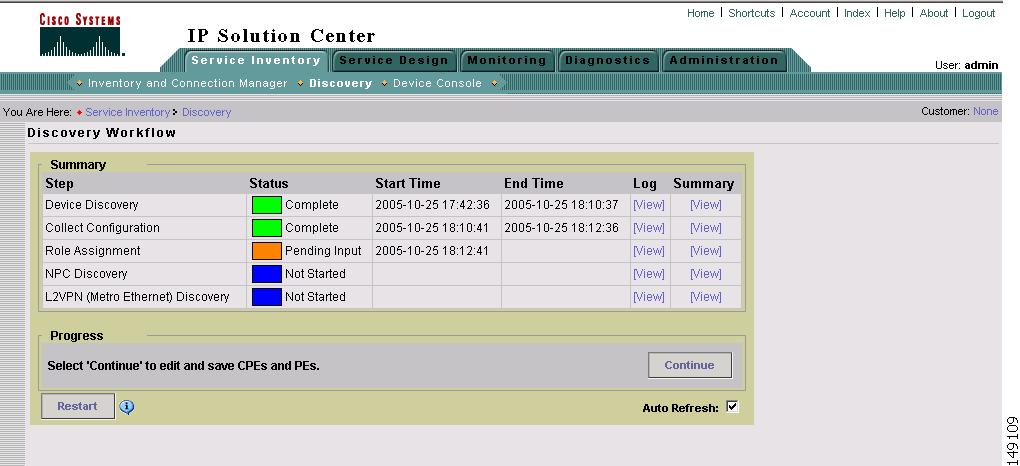The width and height of the screenshot is (1020, 466).
Task: Click the Cisco Systems logo
Action: 81,35
